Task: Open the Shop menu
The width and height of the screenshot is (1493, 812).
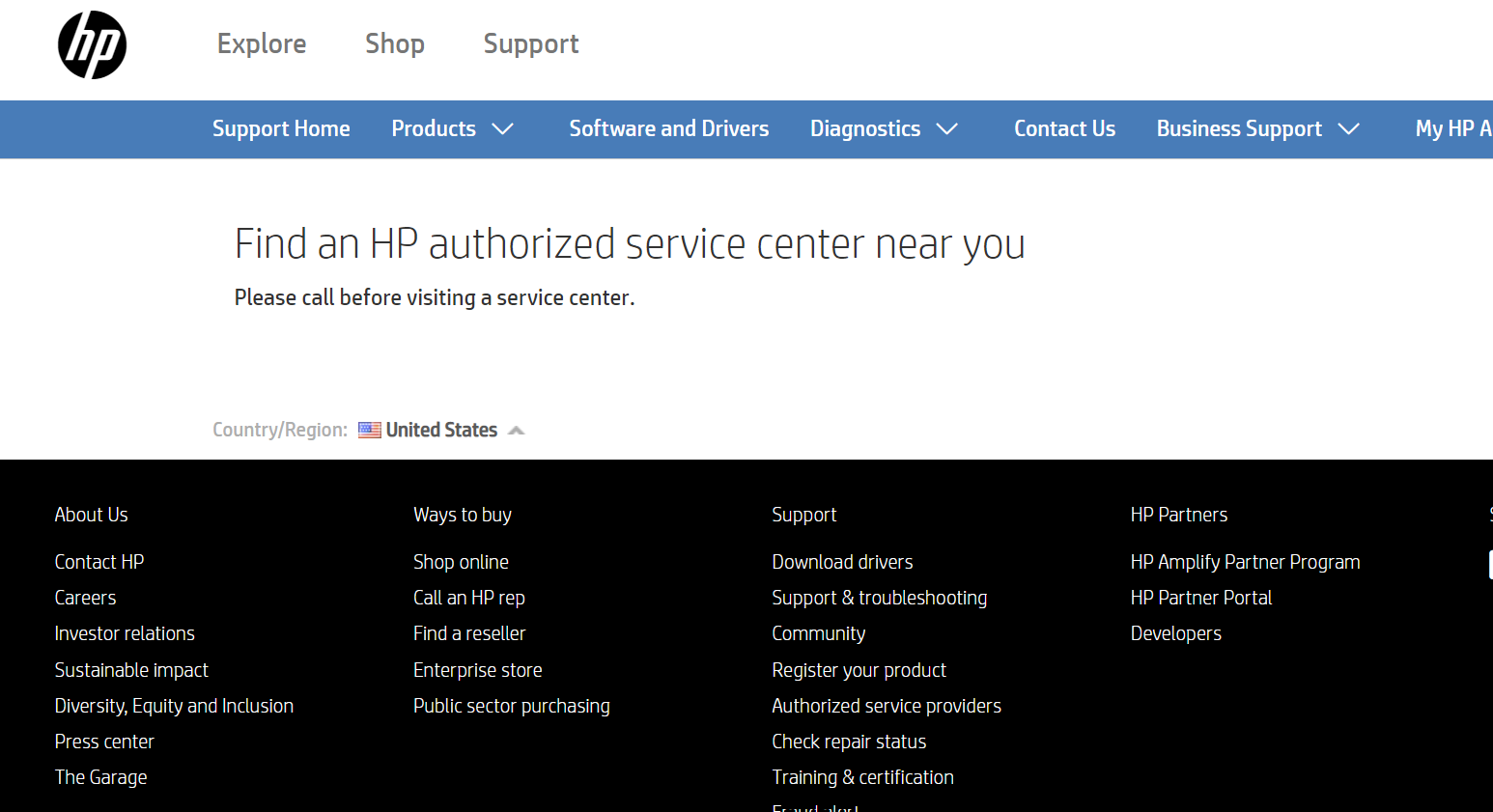Action: coord(394,43)
